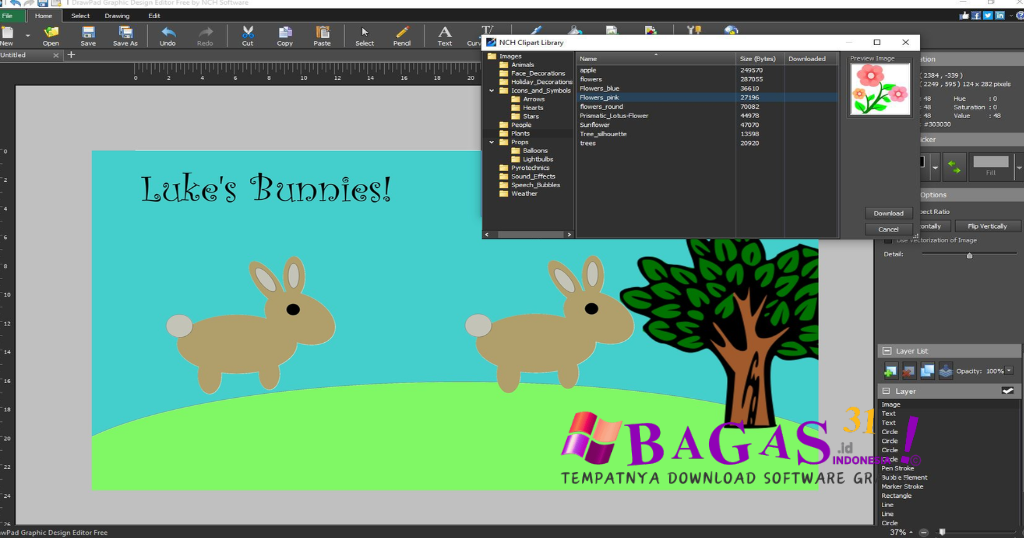The height and width of the screenshot is (538, 1024).
Task: Click the Paste toolbar icon
Action: tap(322, 36)
